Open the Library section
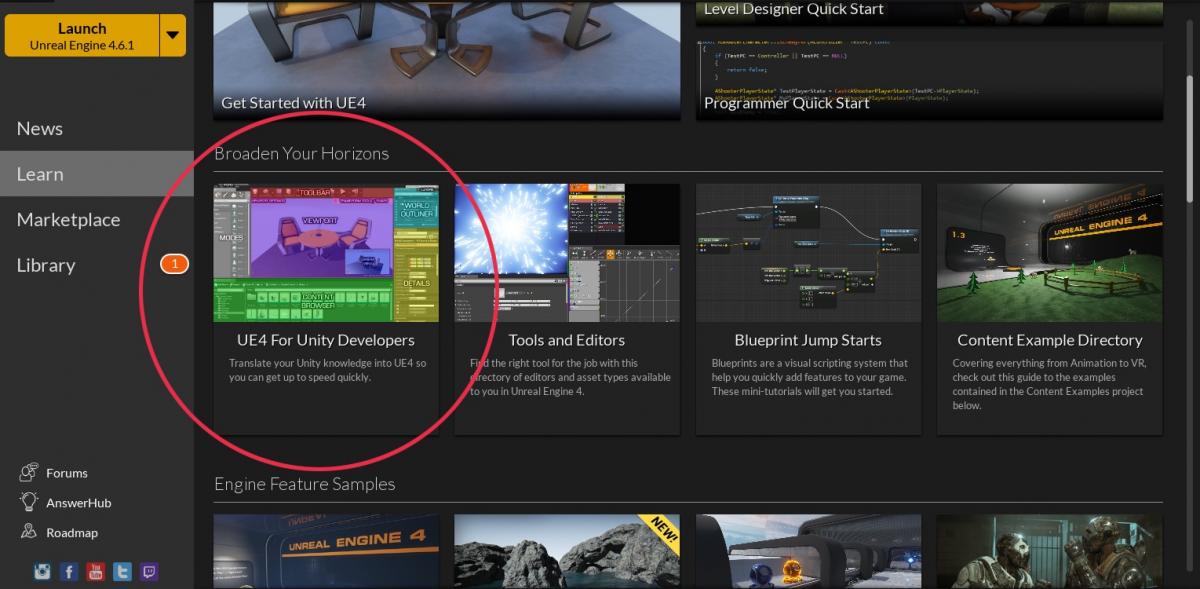 (x=46, y=265)
